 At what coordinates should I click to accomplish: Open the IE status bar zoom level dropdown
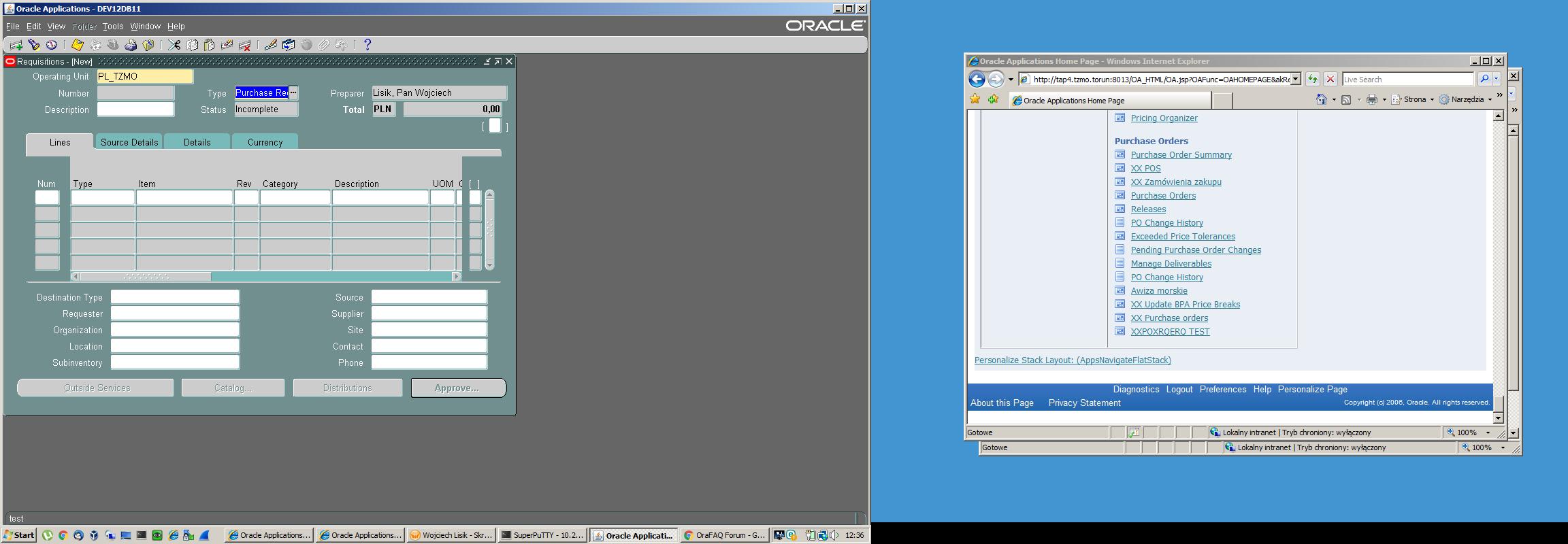point(1488,432)
